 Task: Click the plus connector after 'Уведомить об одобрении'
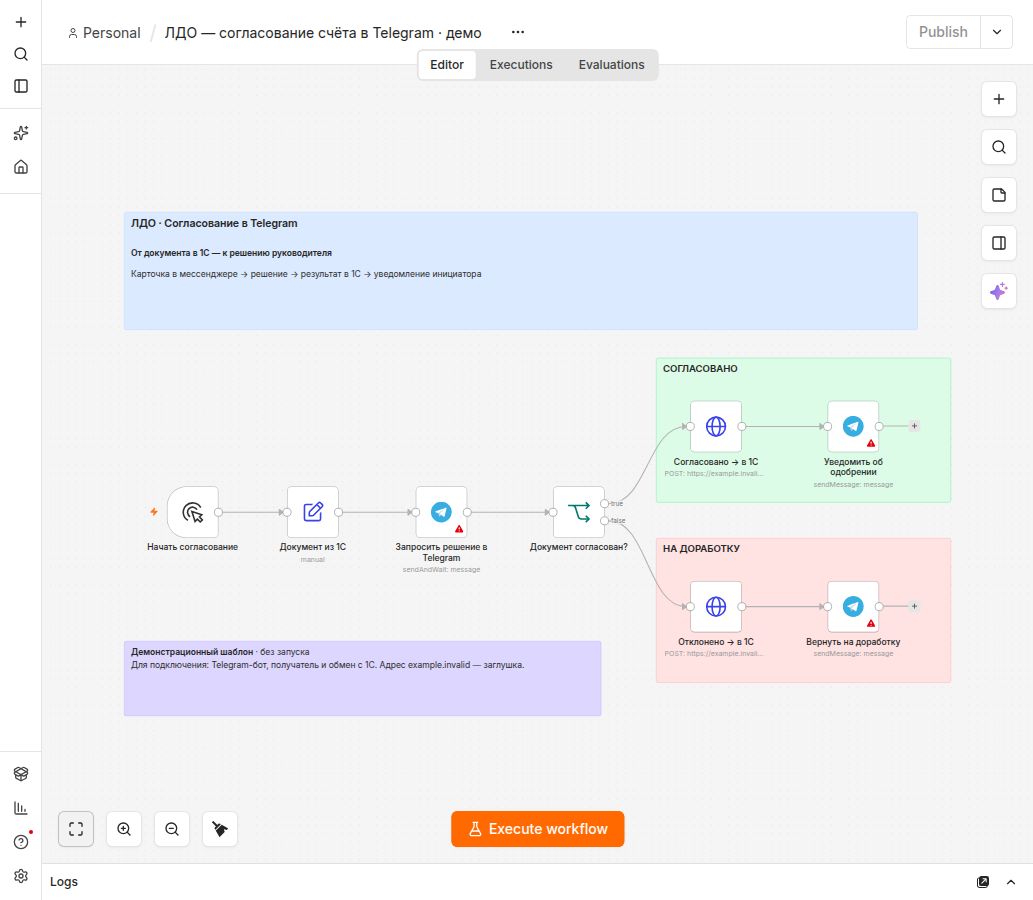914,426
